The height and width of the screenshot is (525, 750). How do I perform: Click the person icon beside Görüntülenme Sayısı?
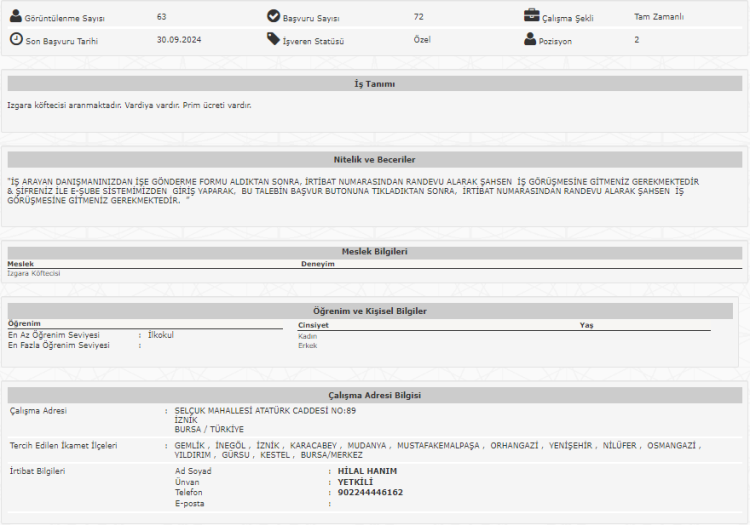16,16
